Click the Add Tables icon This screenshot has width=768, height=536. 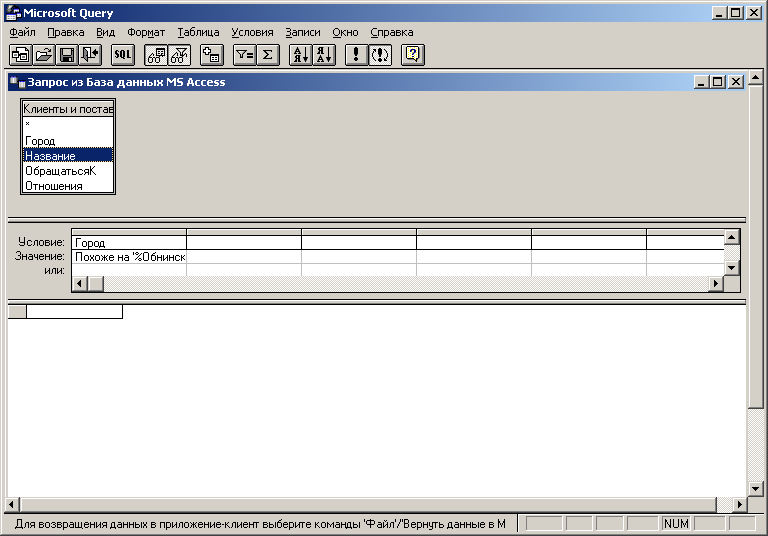(212, 55)
